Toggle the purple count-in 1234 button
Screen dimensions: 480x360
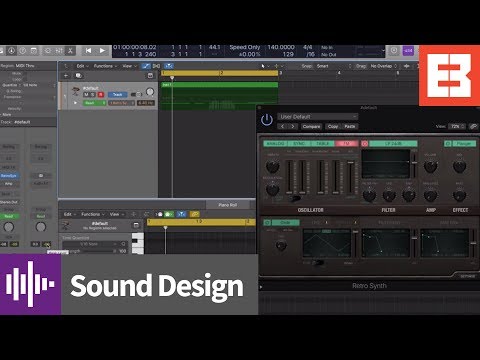(408, 51)
